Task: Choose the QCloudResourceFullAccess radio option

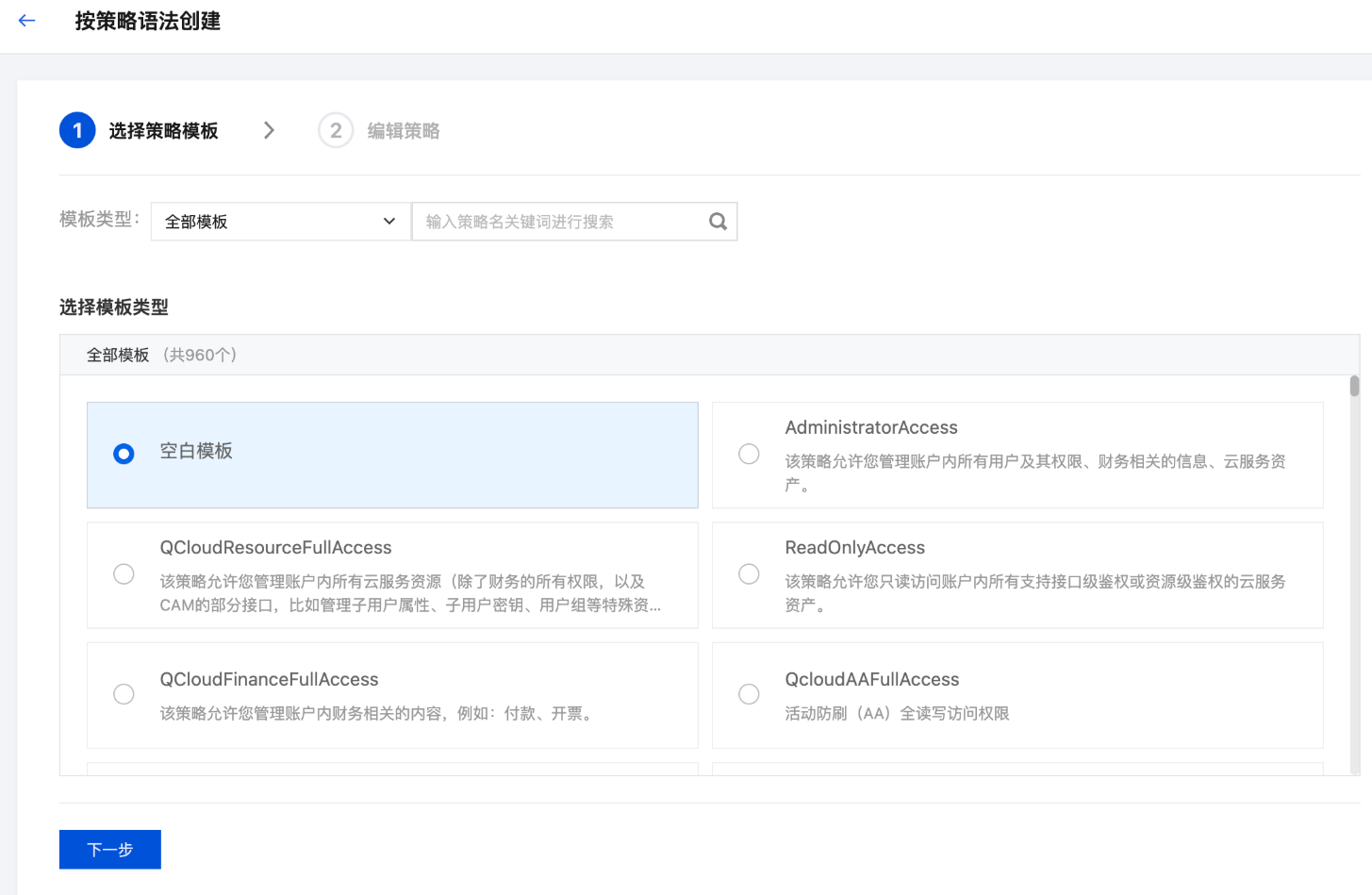Action: 124,574
